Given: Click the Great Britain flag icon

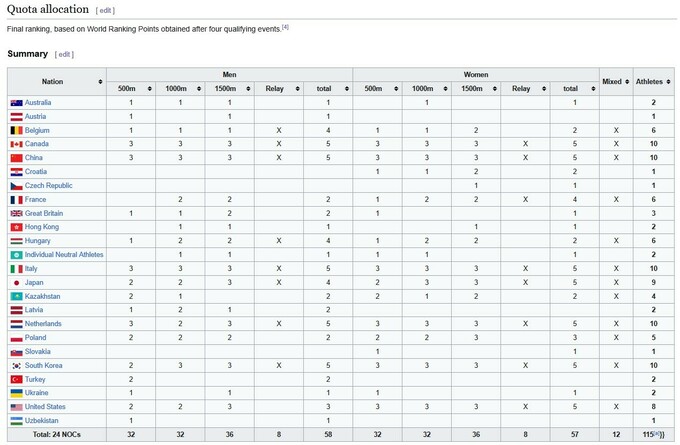Looking at the screenshot, I should tap(16, 213).
